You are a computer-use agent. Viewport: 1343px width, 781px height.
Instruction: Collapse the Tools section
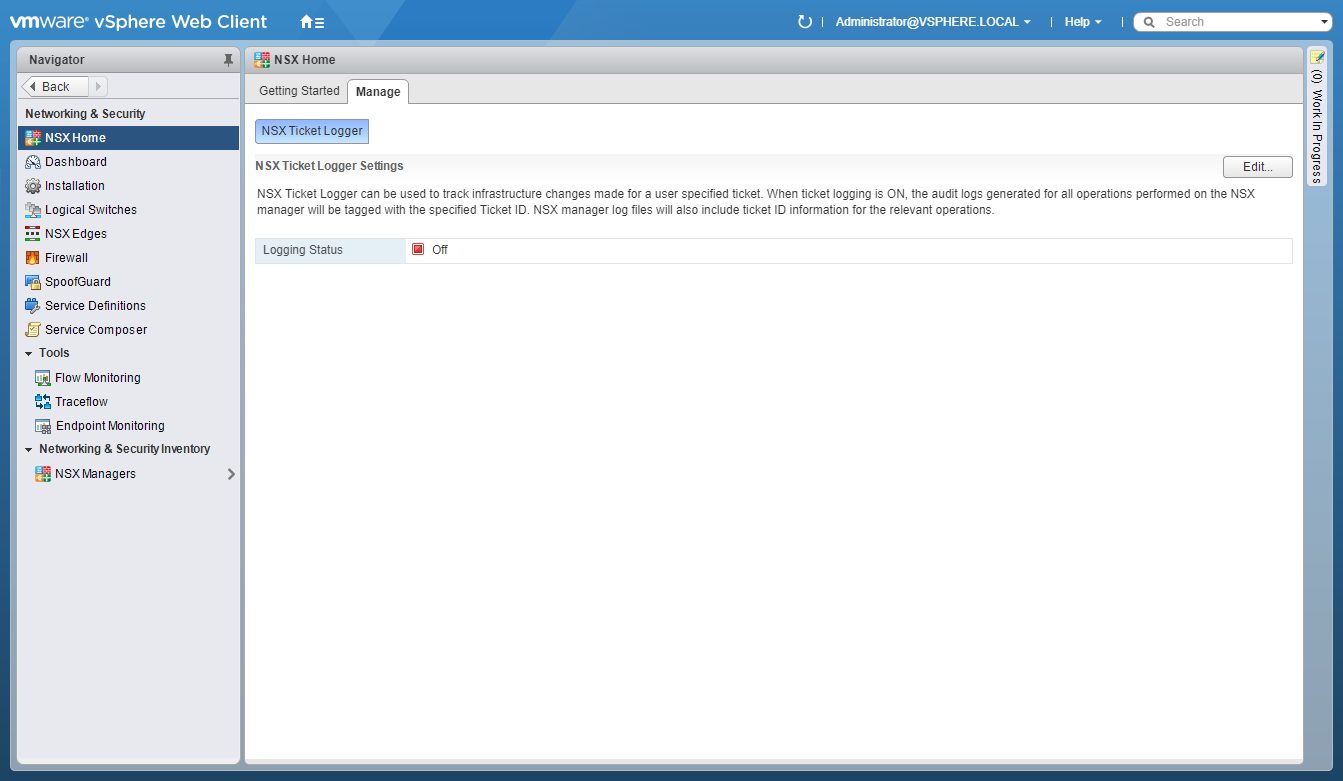(x=29, y=353)
